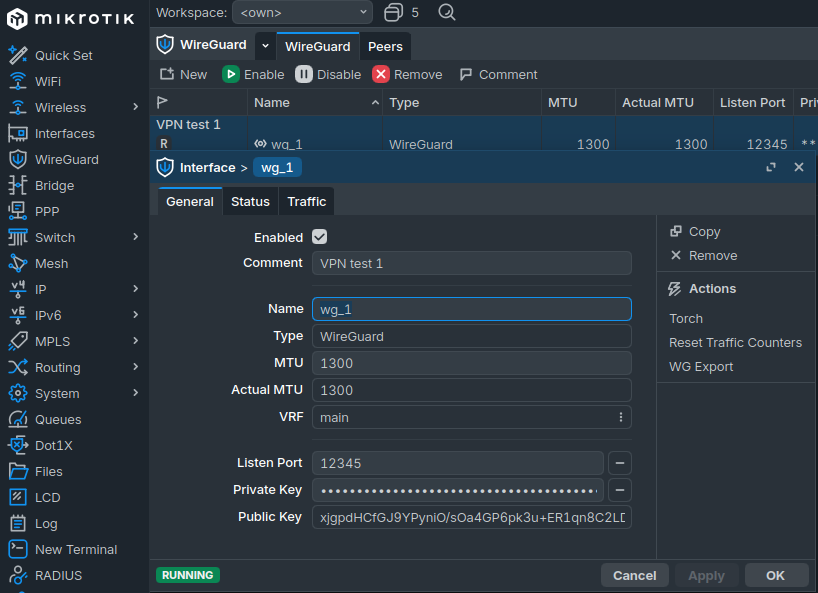Click the green Enable play icon
Screen dimensions: 818x593
pos(231,75)
